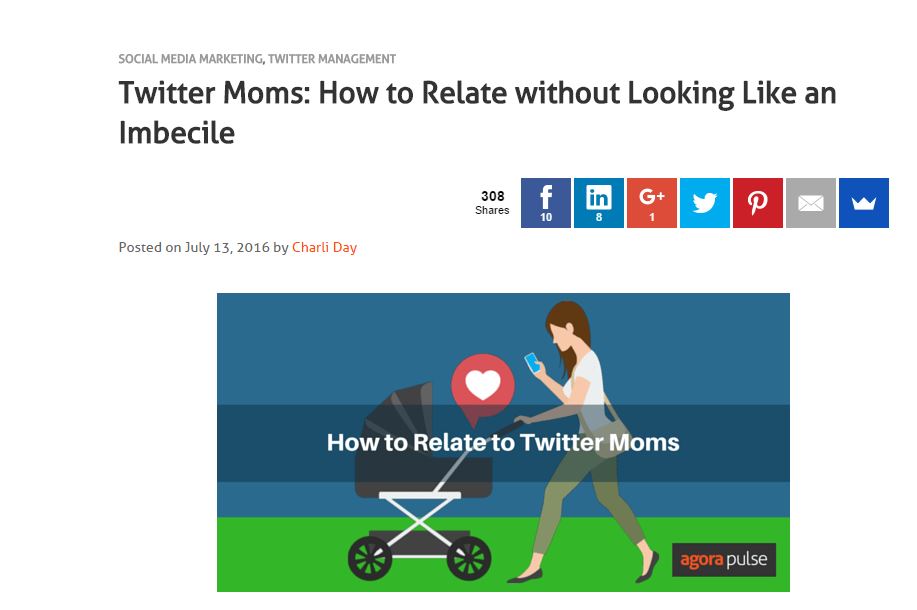Open the Social Media Marketing category
This screenshot has width=917, height=610.
coord(191,59)
